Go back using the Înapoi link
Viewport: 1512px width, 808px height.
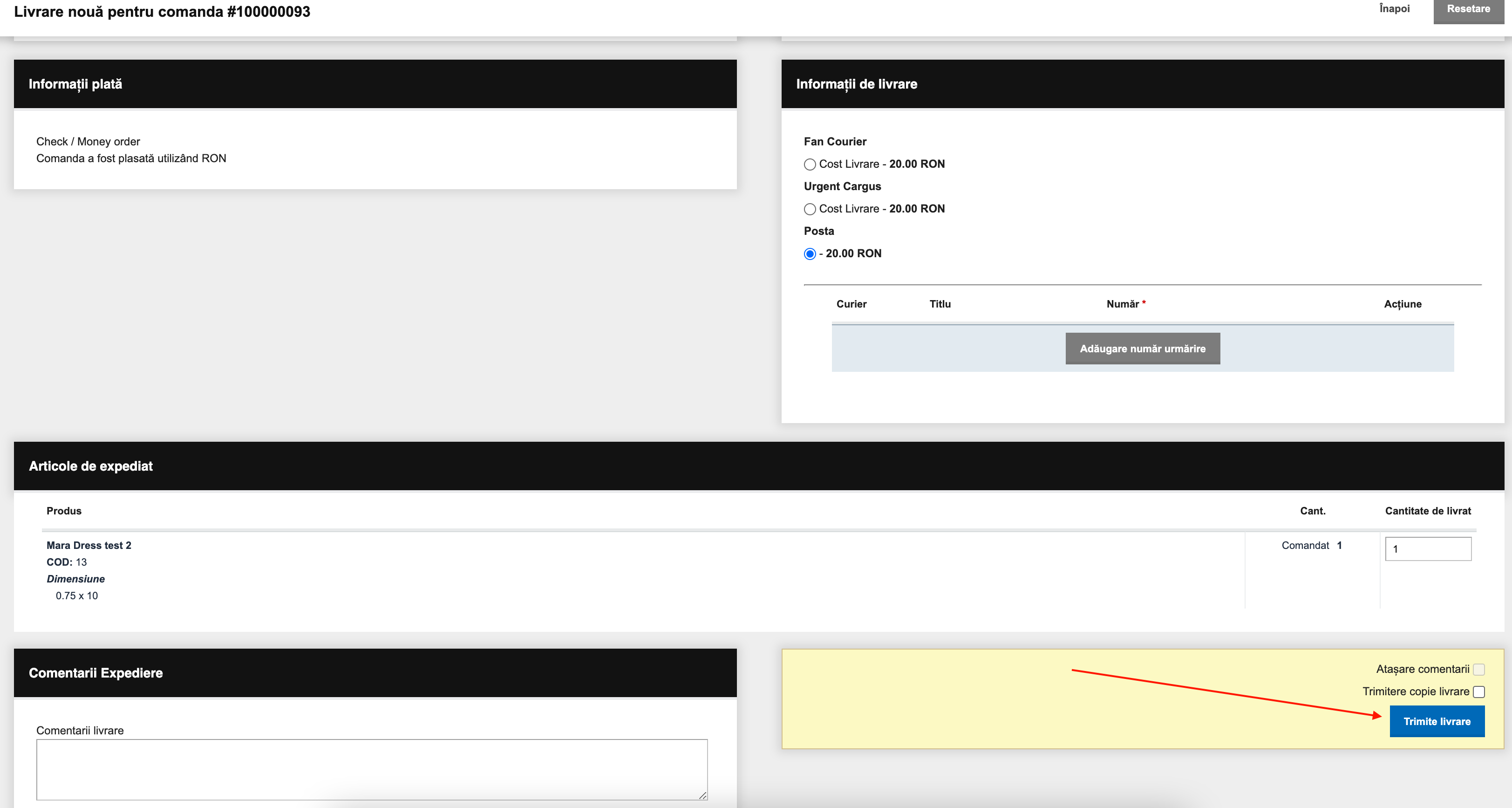tap(1394, 9)
